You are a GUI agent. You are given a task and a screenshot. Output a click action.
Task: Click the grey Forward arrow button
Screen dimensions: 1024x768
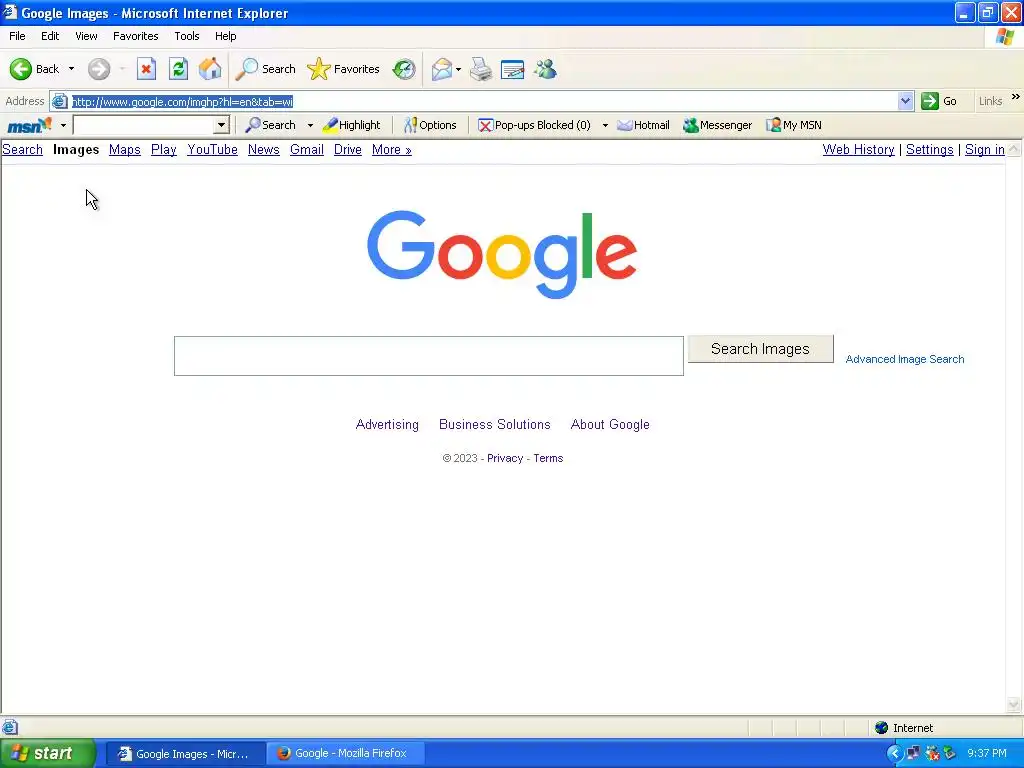pos(99,69)
